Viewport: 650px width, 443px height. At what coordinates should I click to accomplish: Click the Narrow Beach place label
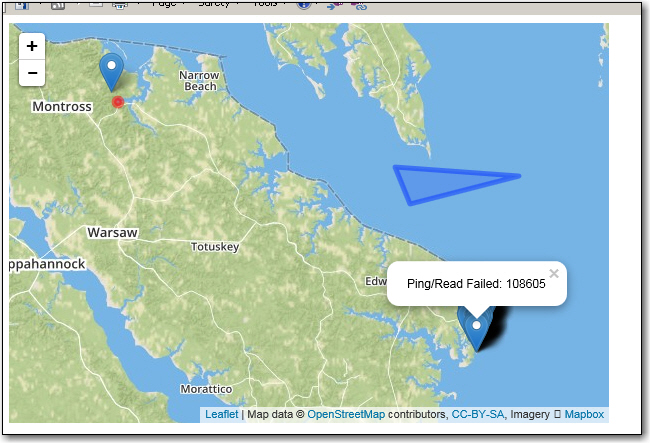[x=199, y=81]
